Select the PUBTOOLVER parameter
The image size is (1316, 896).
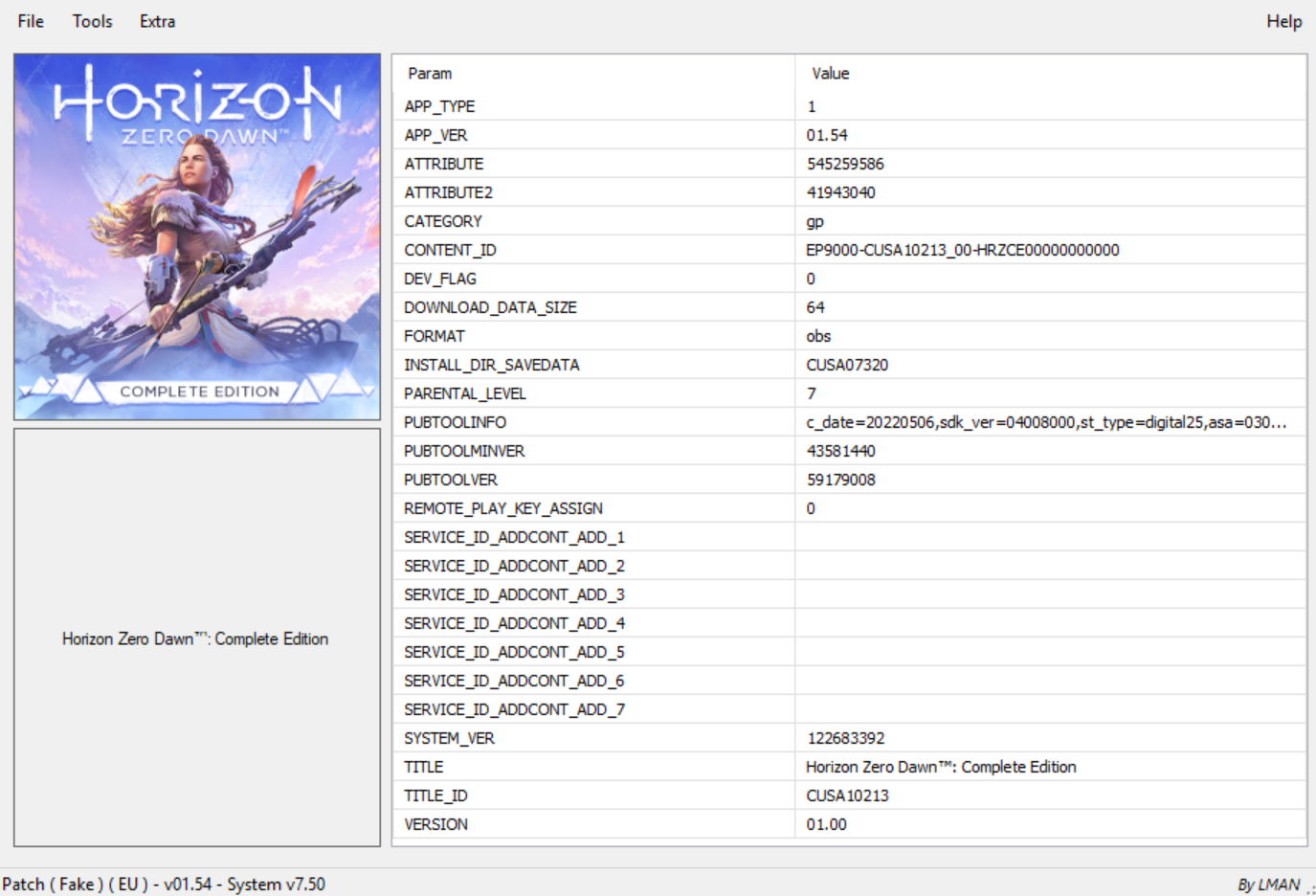tap(450, 480)
